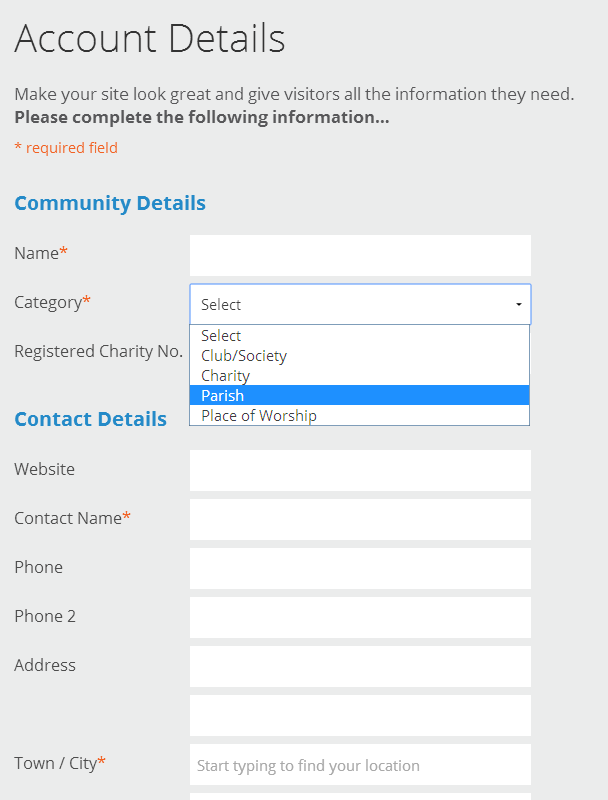Click inside the Name input field

click(360, 255)
